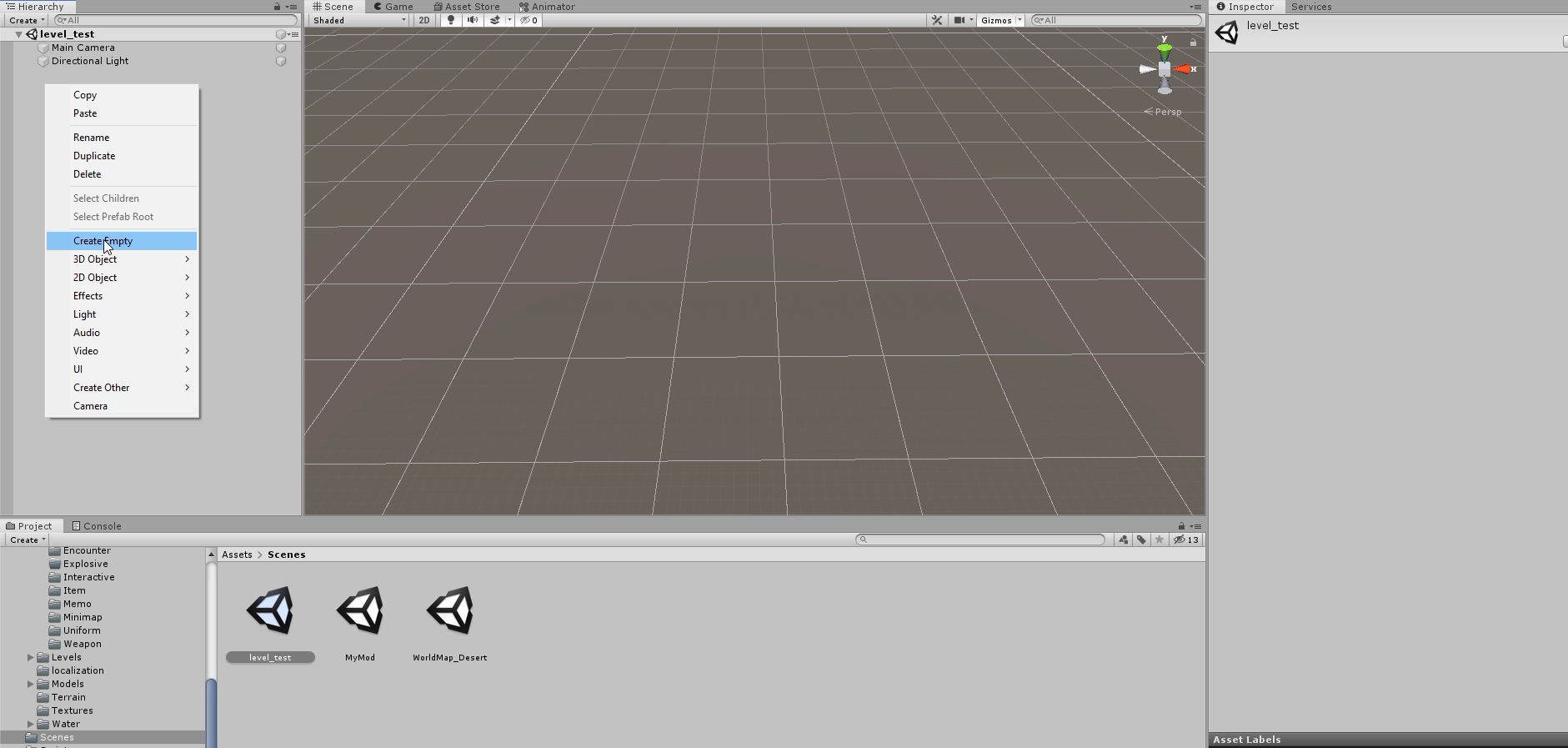This screenshot has width=1568, height=748.
Task: Expand the Audio submenu
Action: click(x=122, y=333)
